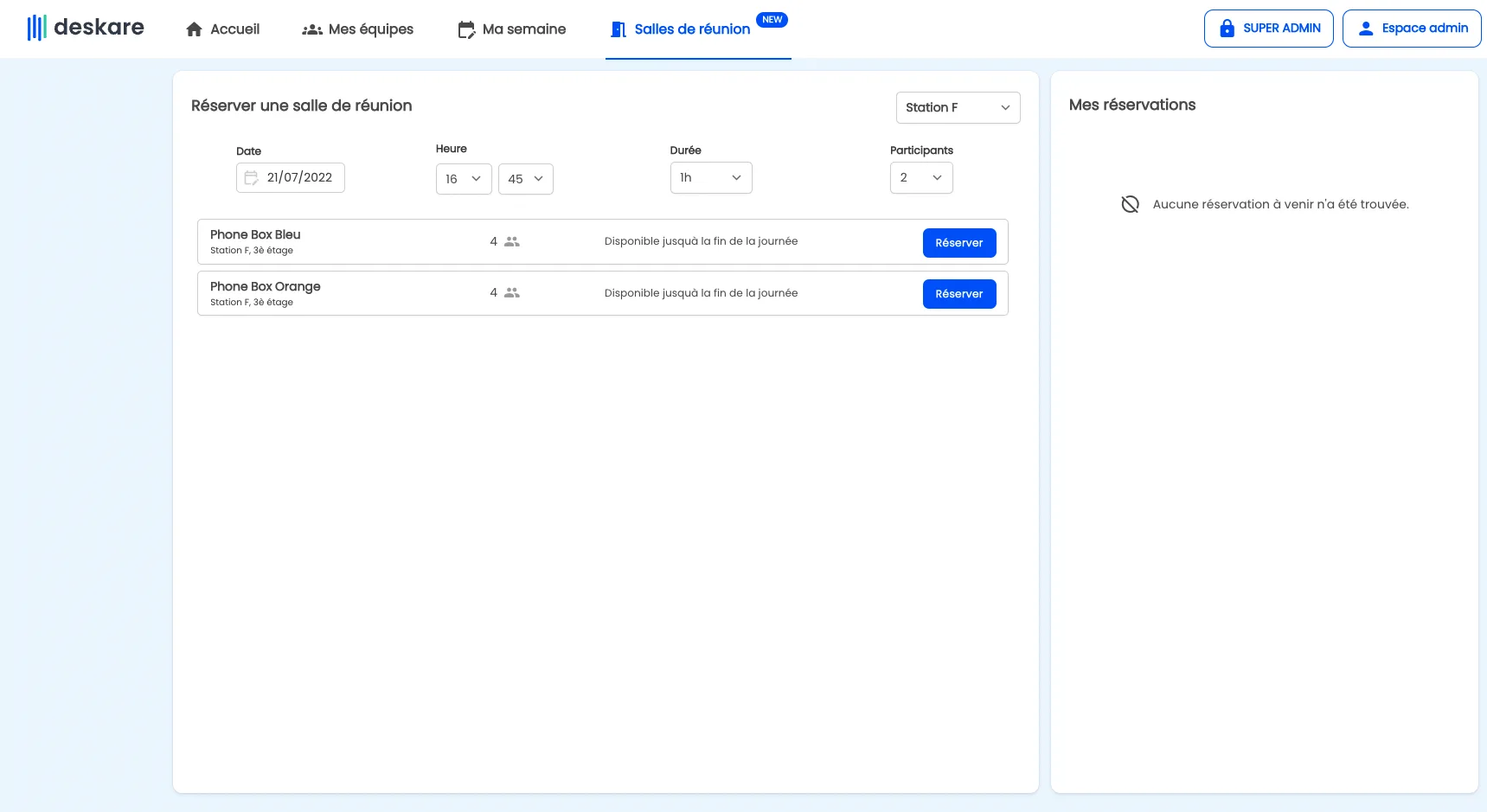Screen dimensions: 1487x812
Task: Click the Durée label
Action: (686, 150)
